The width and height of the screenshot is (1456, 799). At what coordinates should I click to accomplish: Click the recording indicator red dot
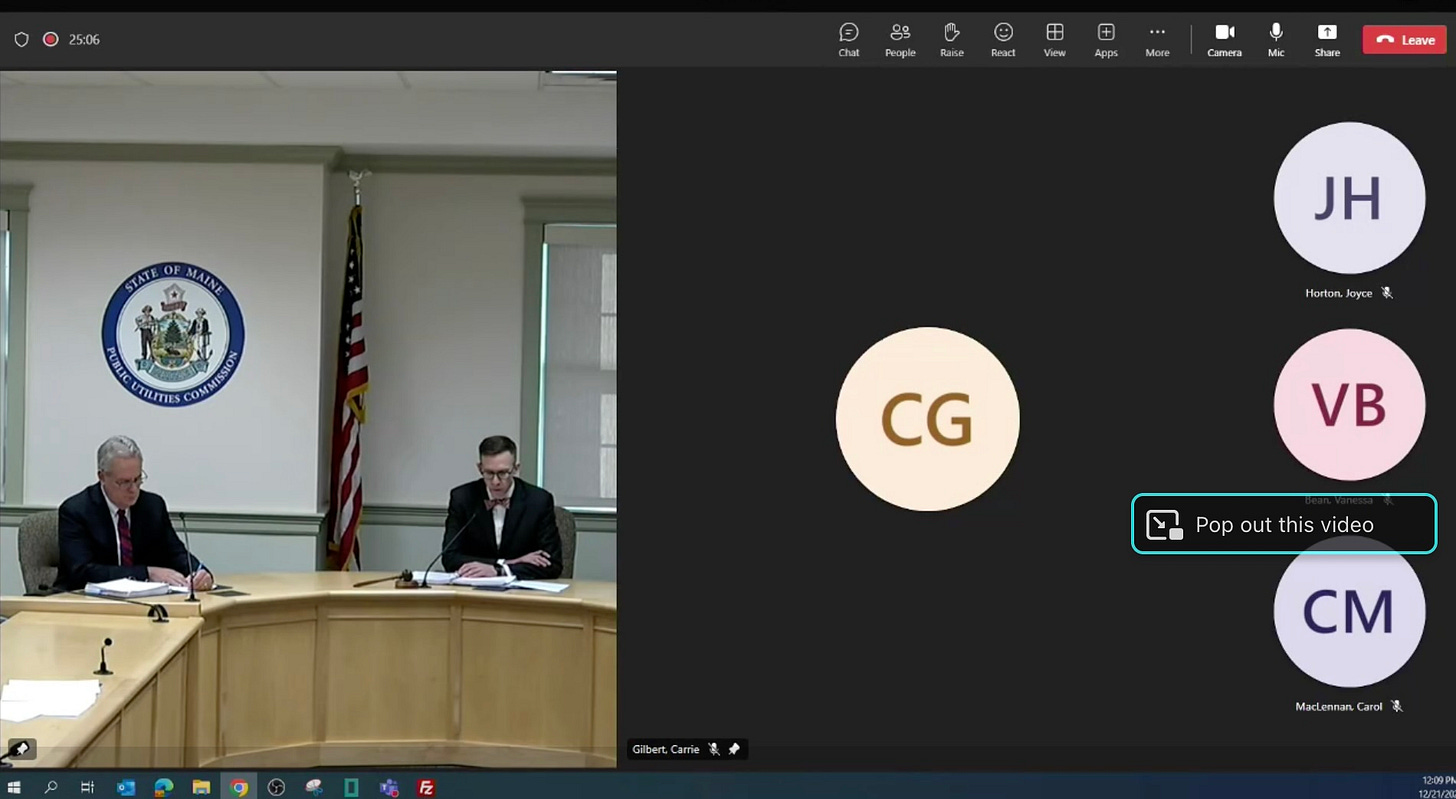tap(50, 40)
